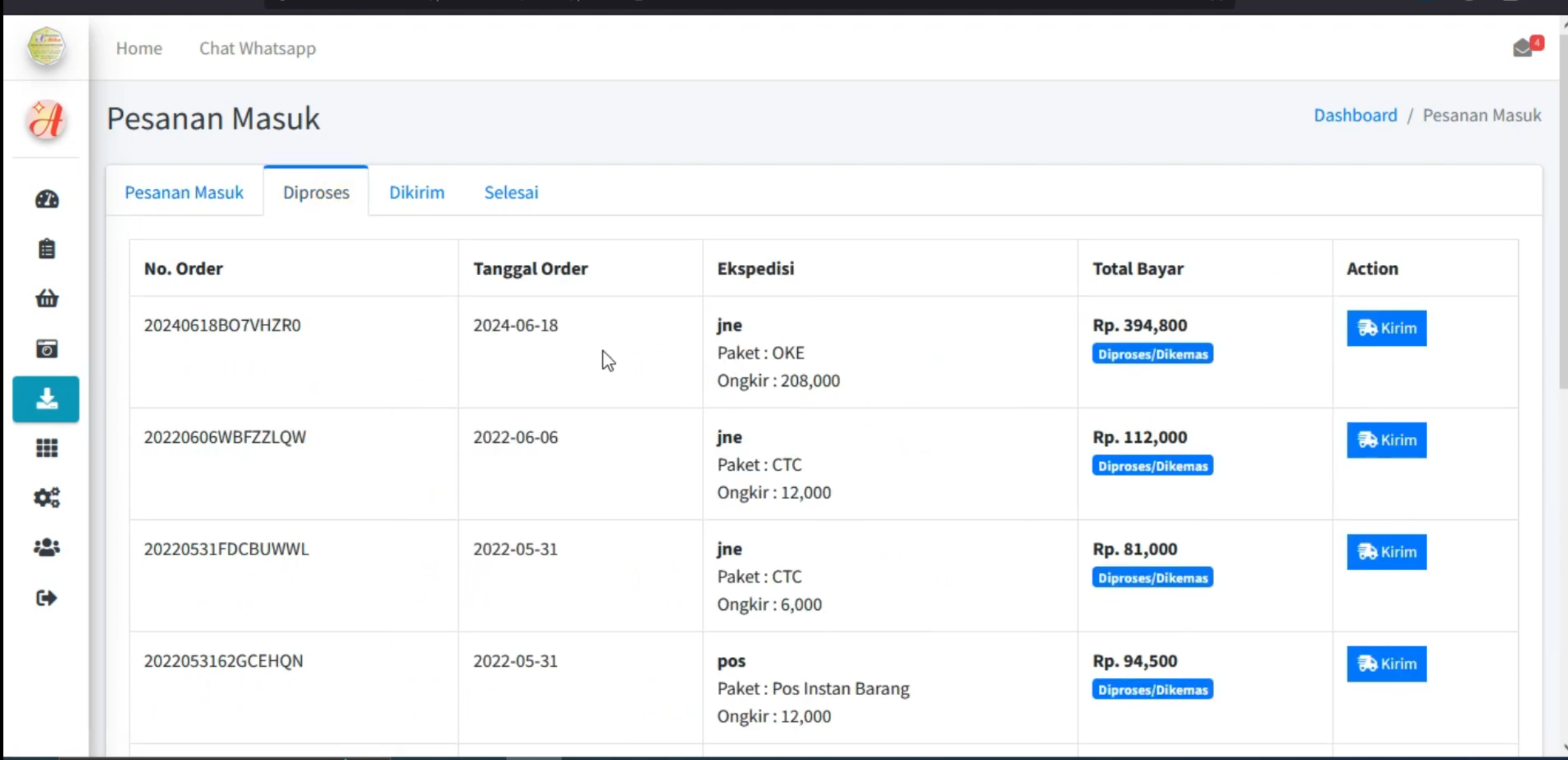The height and width of the screenshot is (760, 1568).
Task: Open the clipboard sidebar icon
Action: (47, 249)
